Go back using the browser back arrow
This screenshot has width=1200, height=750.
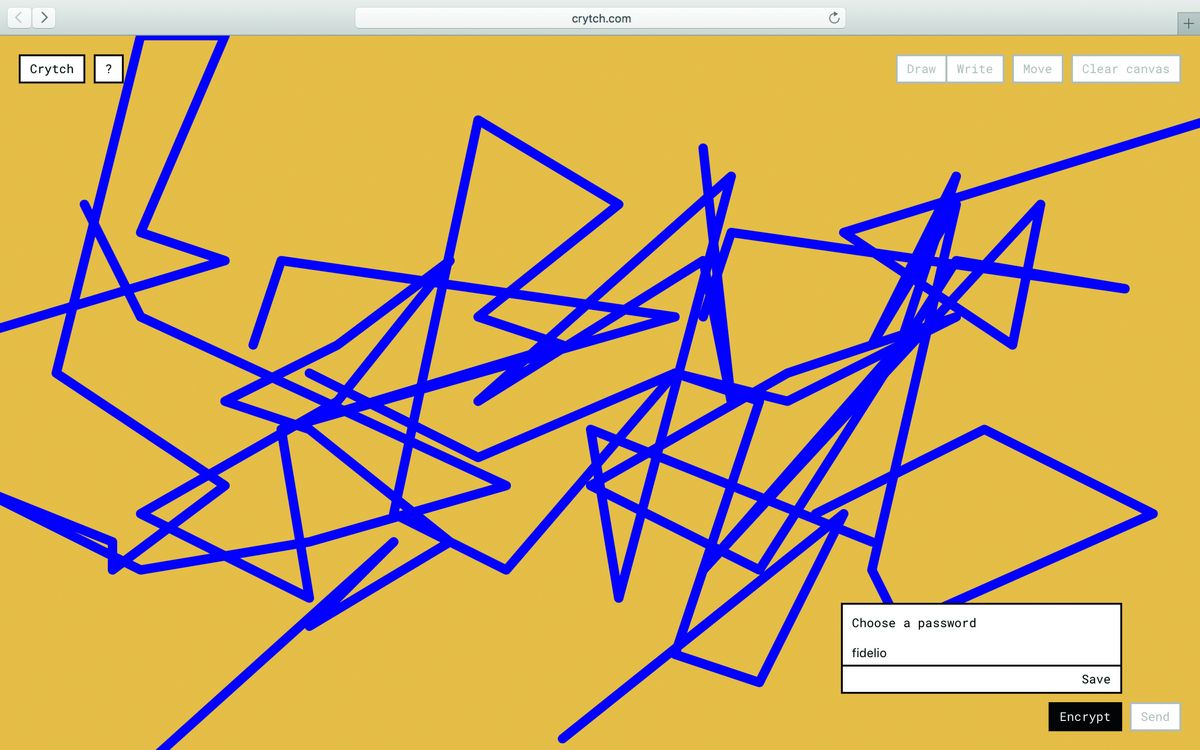click(20, 17)
